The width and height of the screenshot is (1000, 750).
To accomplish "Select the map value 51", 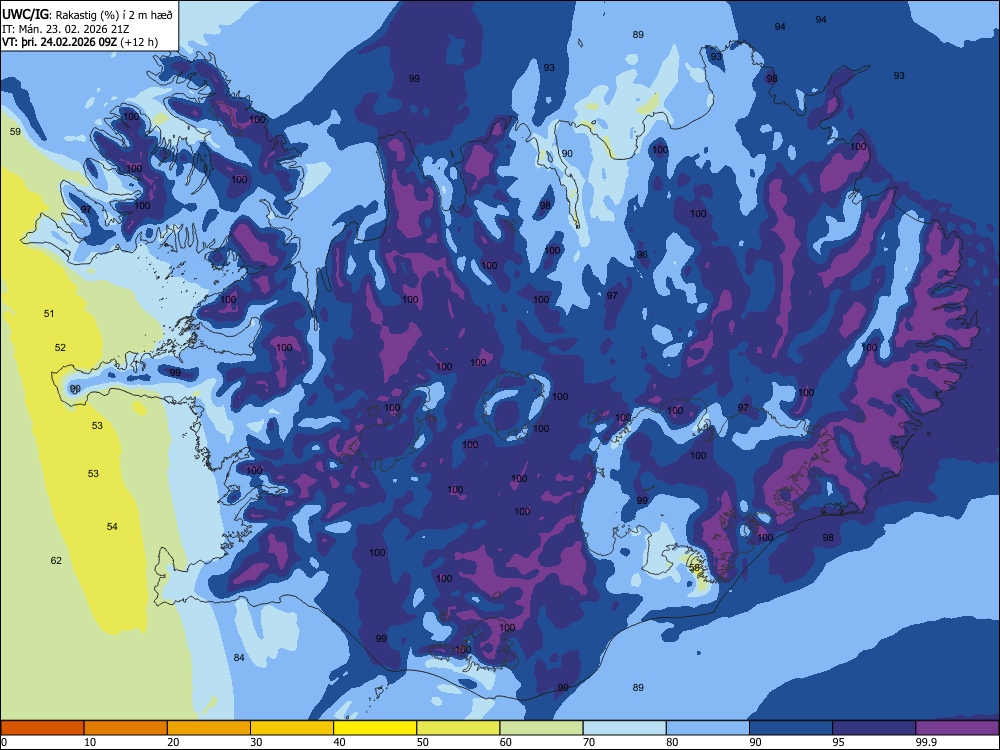I will 49,313.
